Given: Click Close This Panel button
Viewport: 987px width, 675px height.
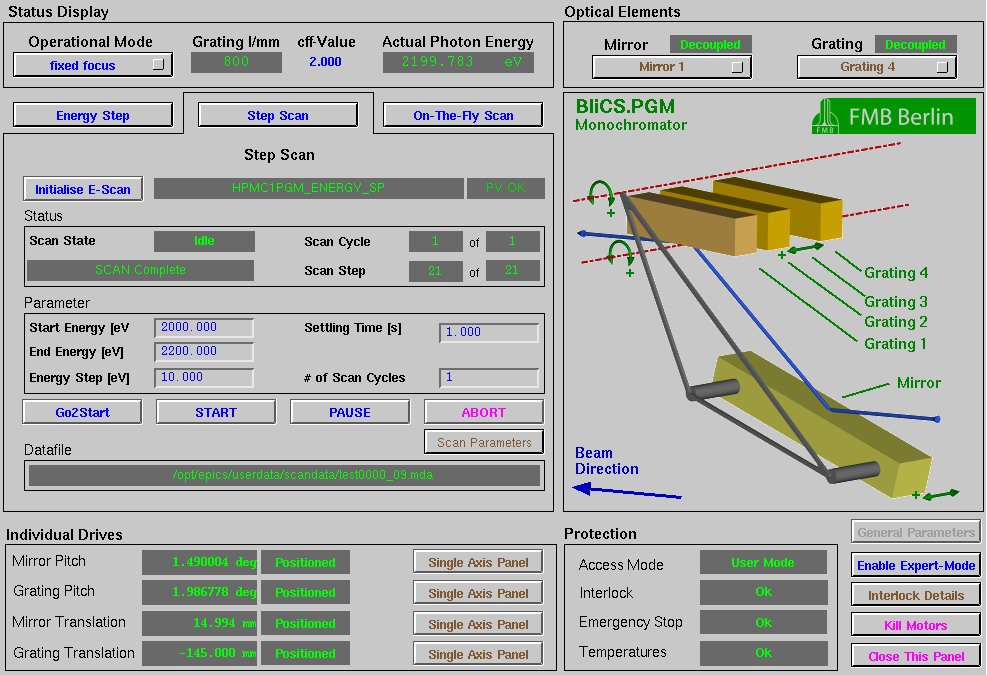Looking at the screenshot, I should [916, 656].
